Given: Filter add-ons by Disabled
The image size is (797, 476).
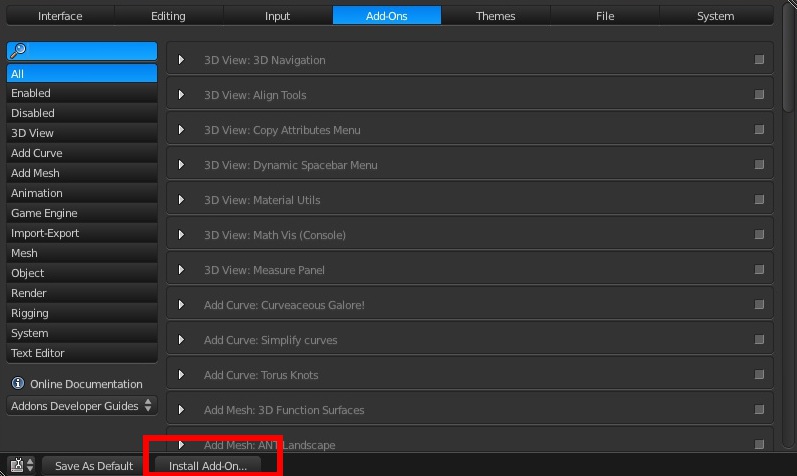Looking at the screenshot, I should click(x=82, y=113).
